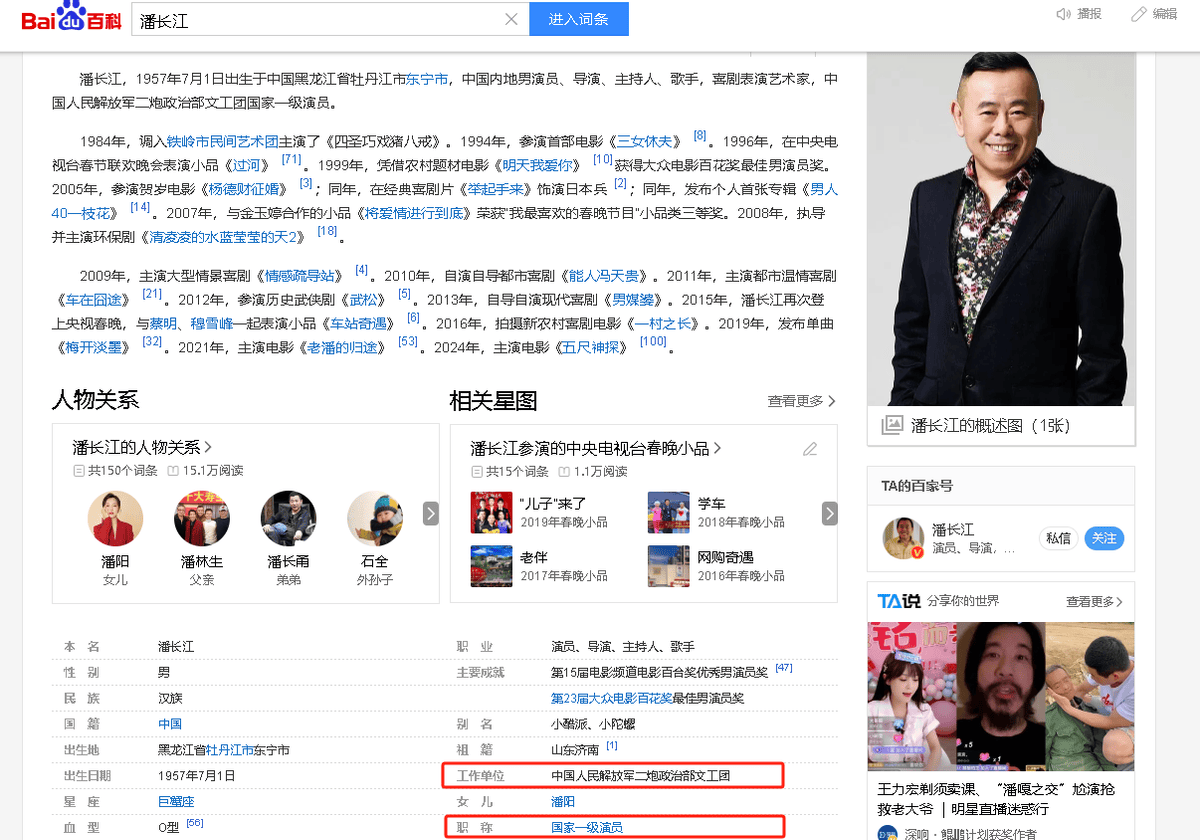Click 查看更多 beside 相关星图

[x=801, y=401]
